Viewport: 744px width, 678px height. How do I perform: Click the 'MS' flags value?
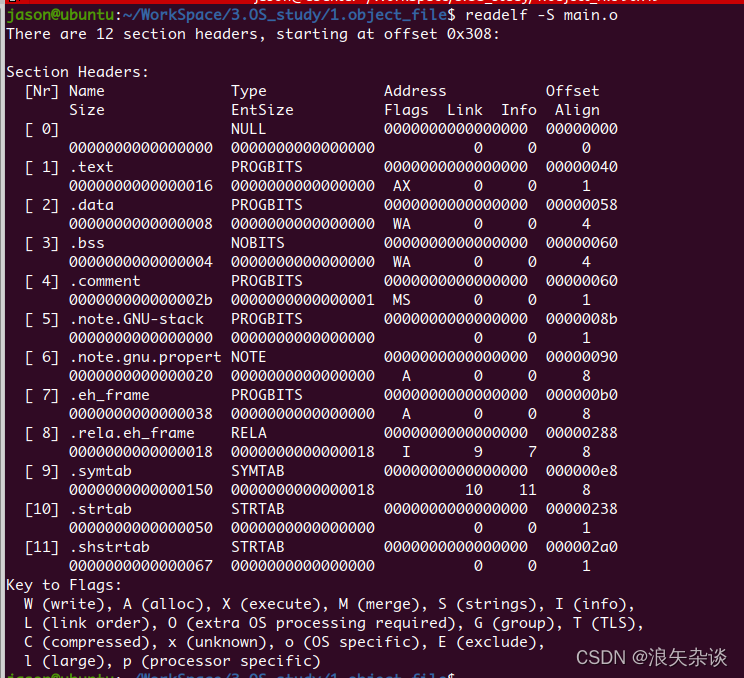[402, 300]
